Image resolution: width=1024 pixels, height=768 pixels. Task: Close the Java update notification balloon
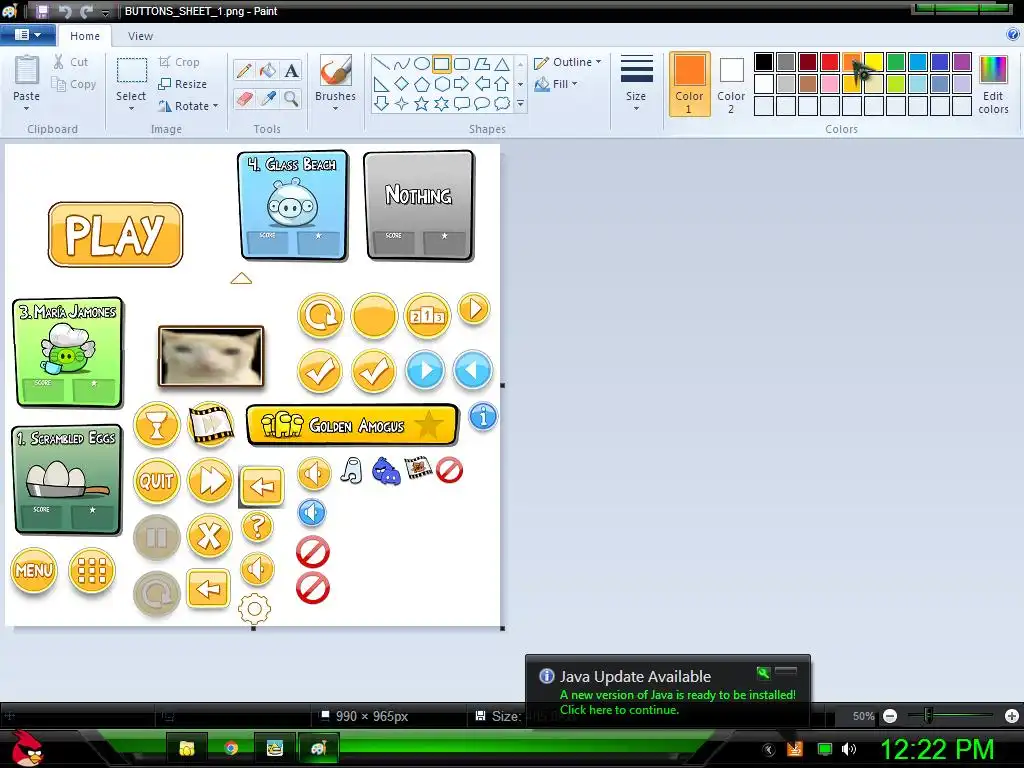786,671
